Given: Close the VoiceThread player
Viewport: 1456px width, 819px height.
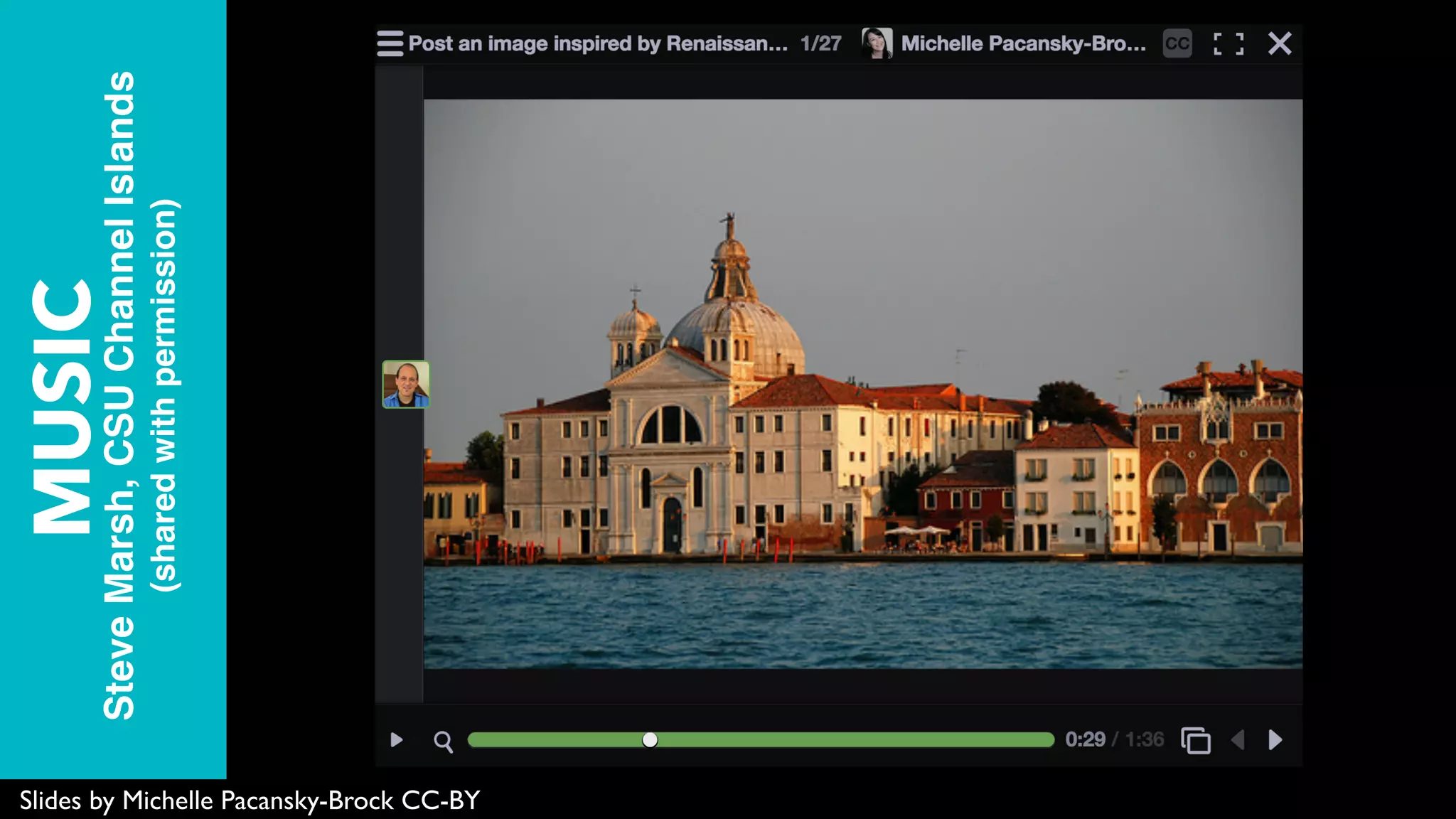Looking at the screenshot, I should point(1280,43).
